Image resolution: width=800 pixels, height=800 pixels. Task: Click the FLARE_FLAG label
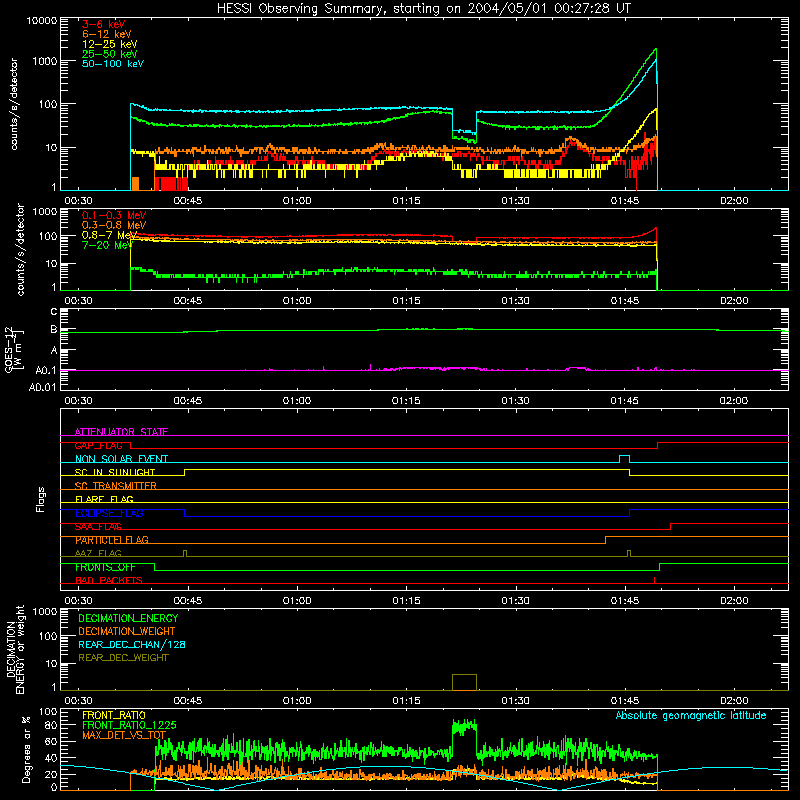104,499
